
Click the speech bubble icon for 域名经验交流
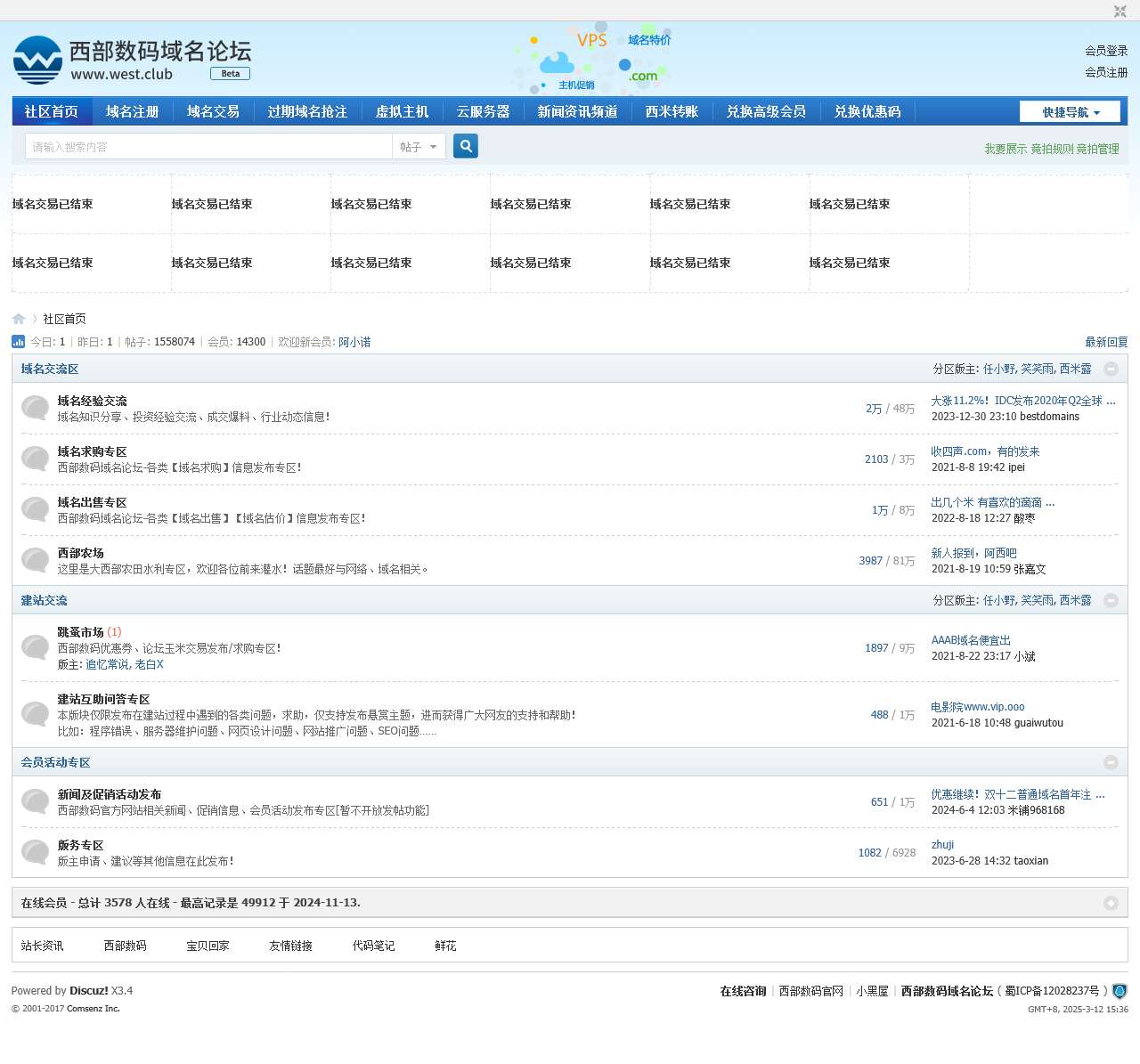click(x=36, y=408)
